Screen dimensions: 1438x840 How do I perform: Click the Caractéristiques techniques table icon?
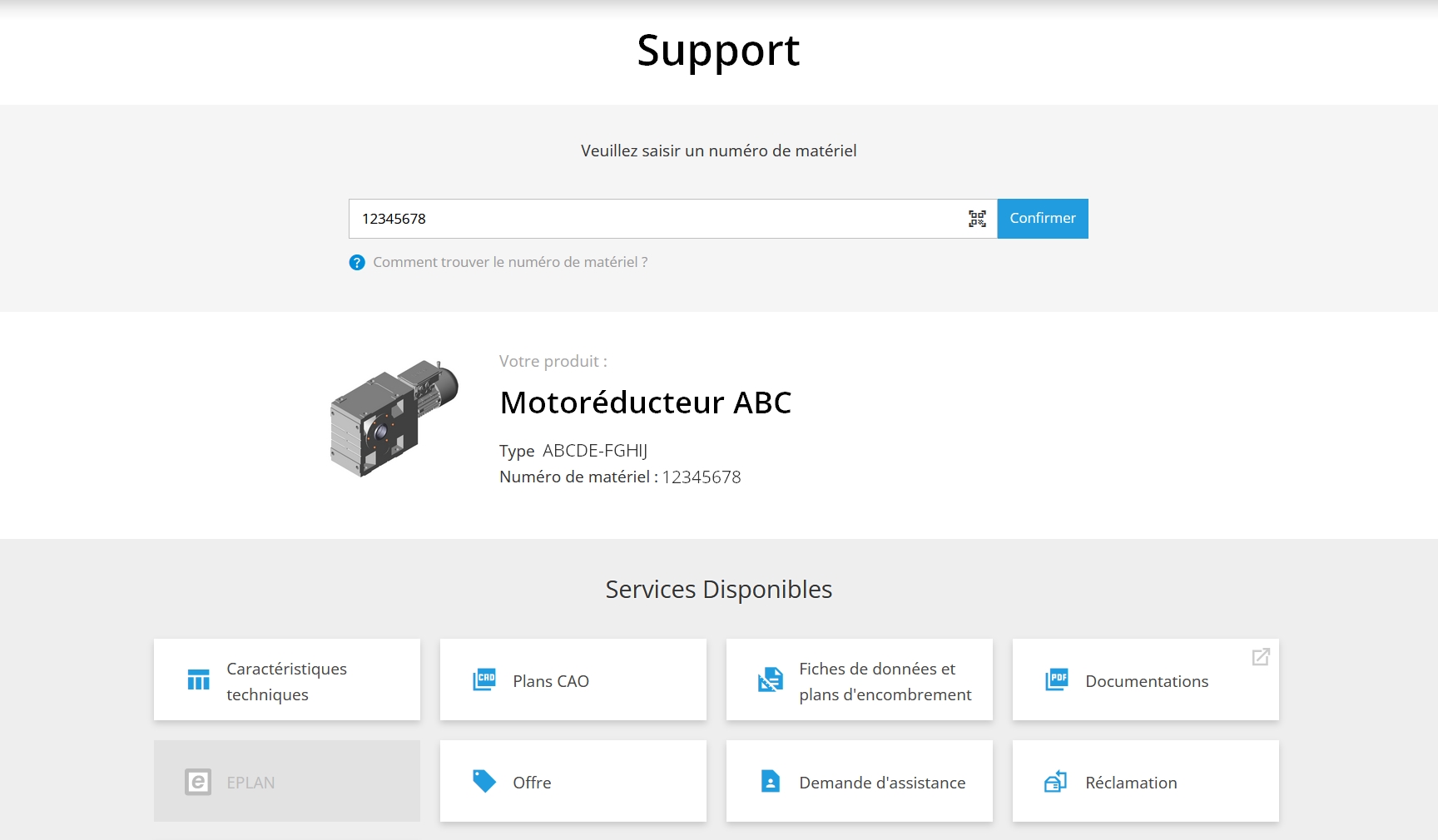[x=198, y=680]
